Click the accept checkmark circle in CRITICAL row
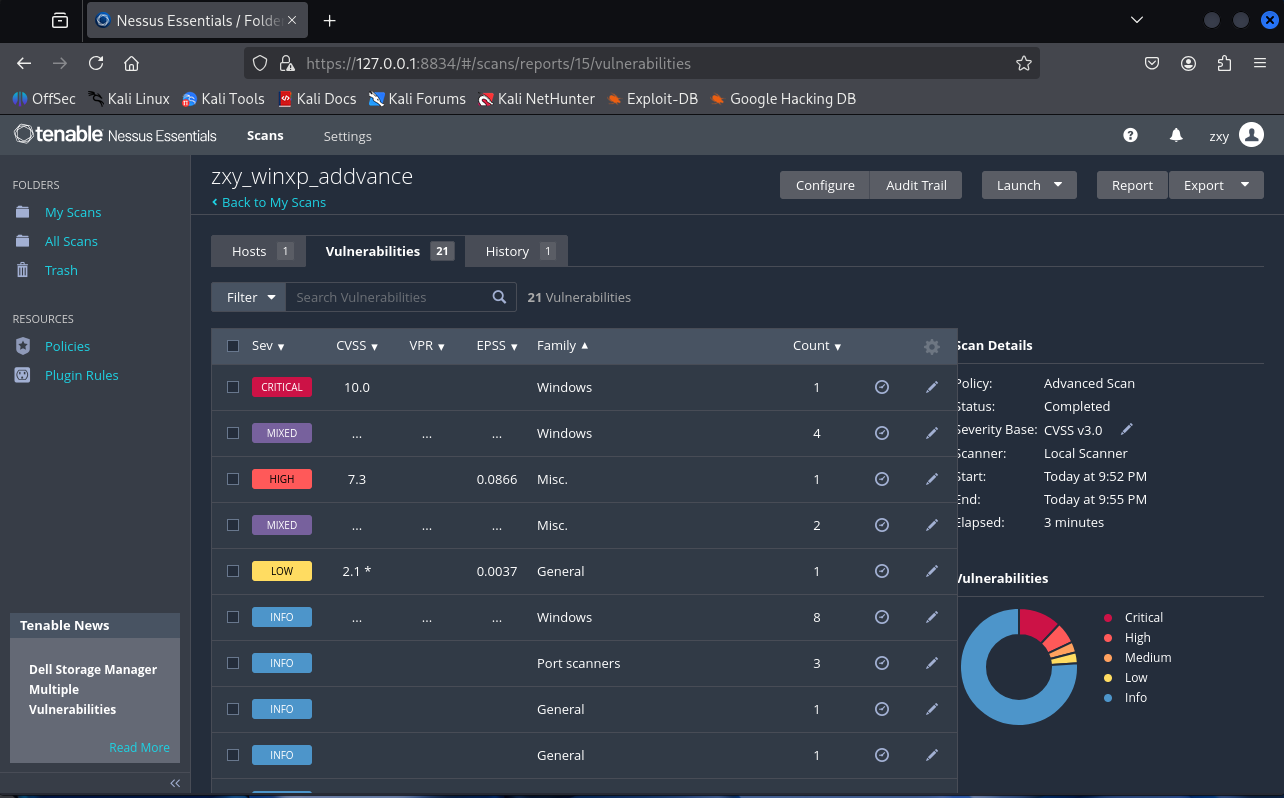 pos(882,387)
